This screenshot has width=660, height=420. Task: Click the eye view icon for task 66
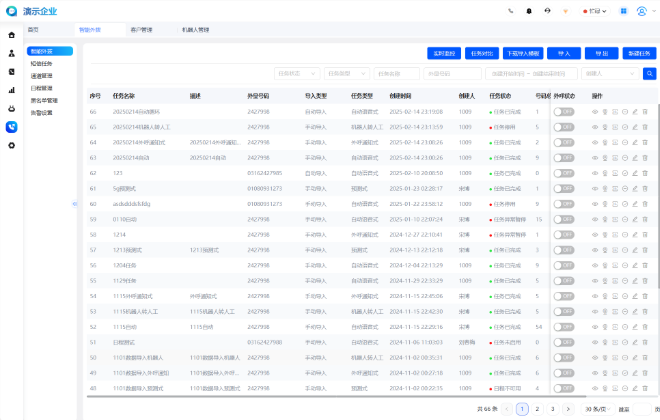(x=594, y=112)
